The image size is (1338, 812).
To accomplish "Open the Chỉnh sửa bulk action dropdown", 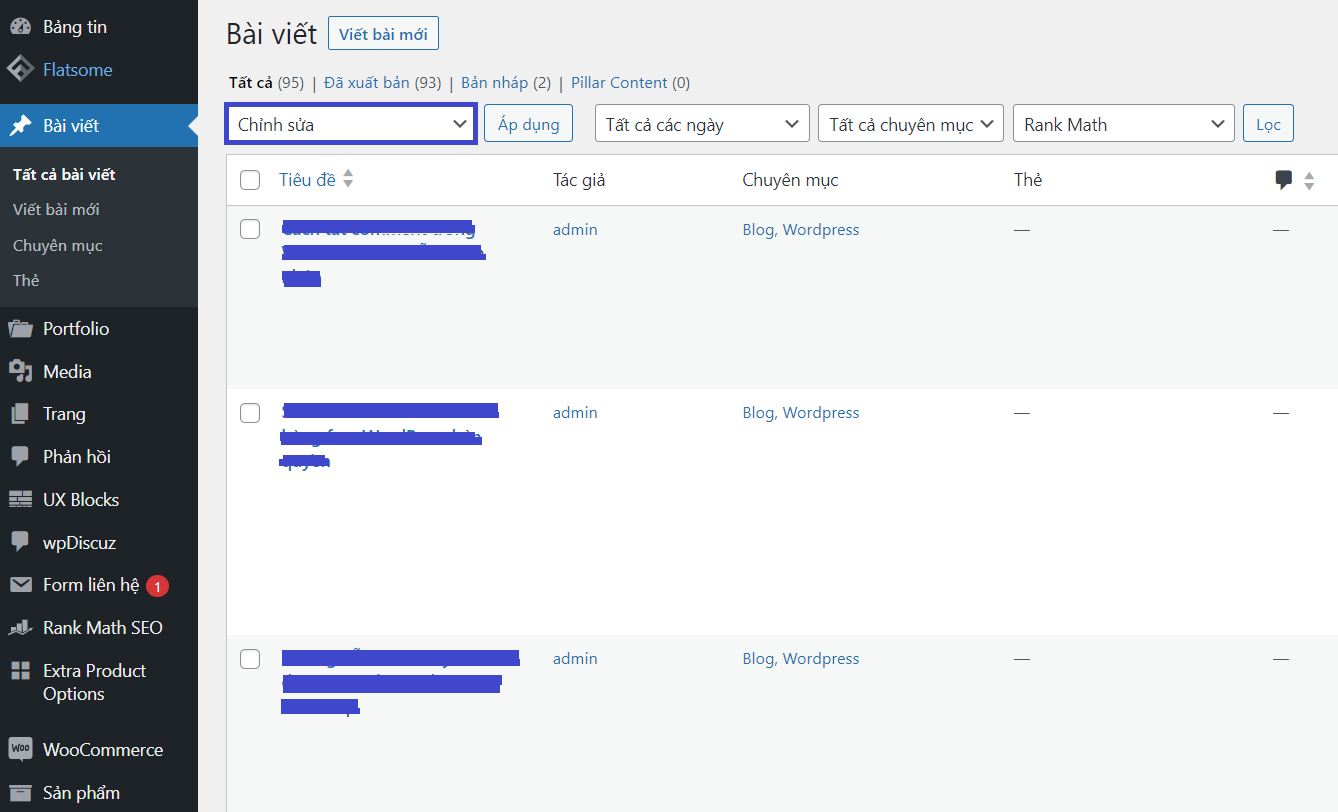I will (351, 124).
